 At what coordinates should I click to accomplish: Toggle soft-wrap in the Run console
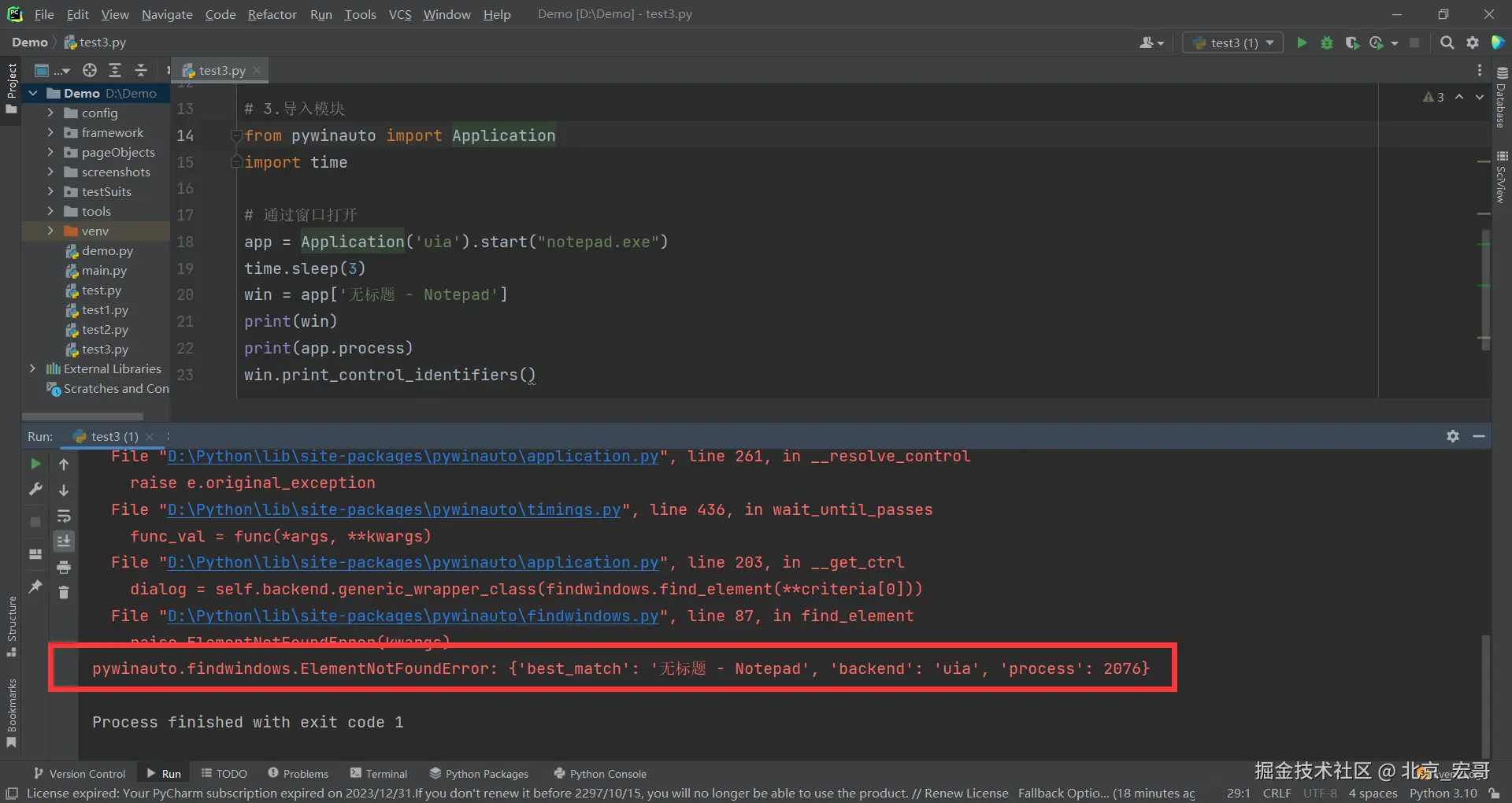pos(64,516)
